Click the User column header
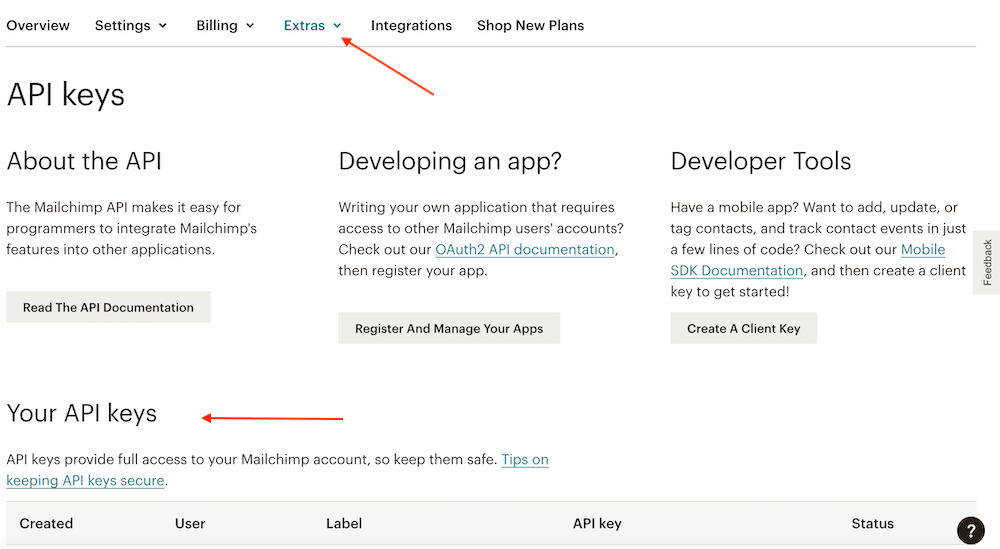 pyautogui.click(x=190, y=523)
